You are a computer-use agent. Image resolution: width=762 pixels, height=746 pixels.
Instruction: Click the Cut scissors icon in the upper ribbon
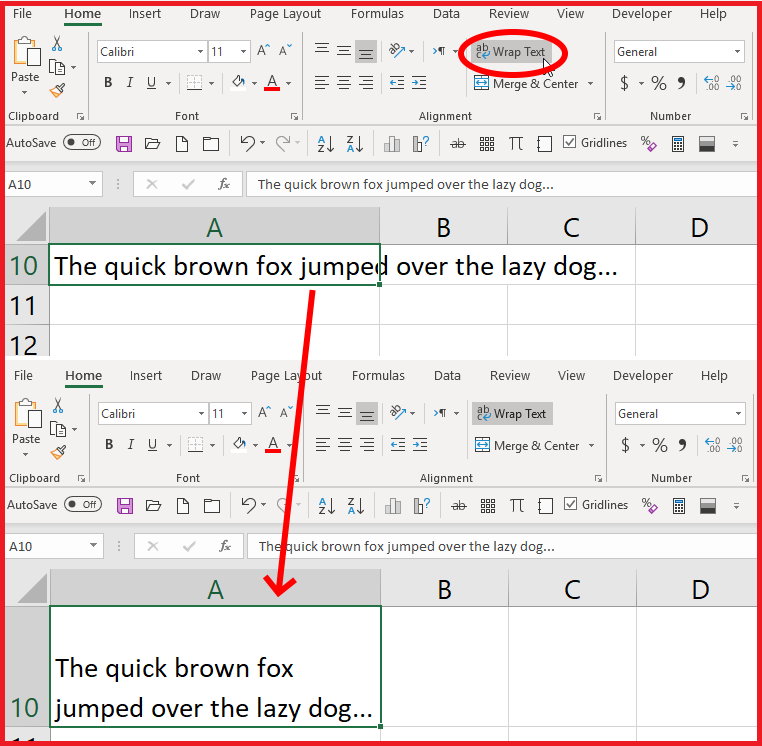57,43
